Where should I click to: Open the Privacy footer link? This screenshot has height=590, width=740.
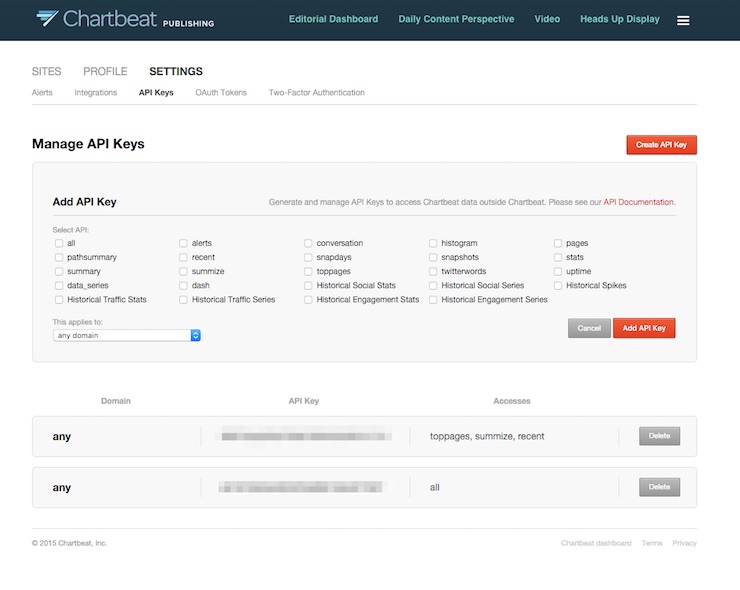(x=684, y=543)
